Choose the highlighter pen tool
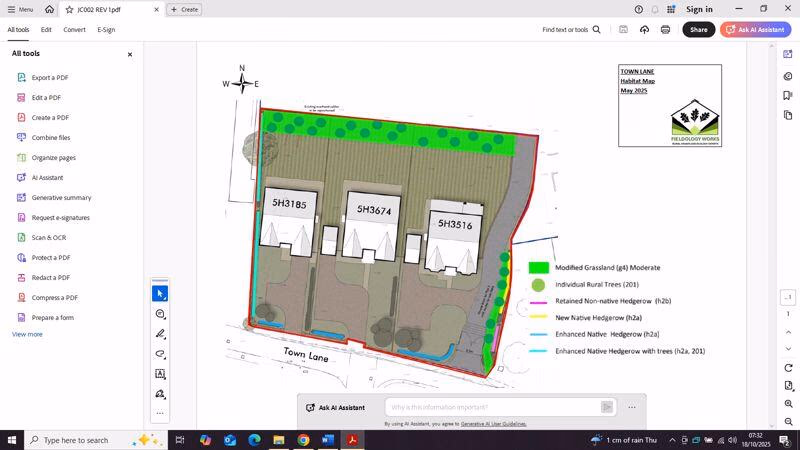 [x=160, y=334]
